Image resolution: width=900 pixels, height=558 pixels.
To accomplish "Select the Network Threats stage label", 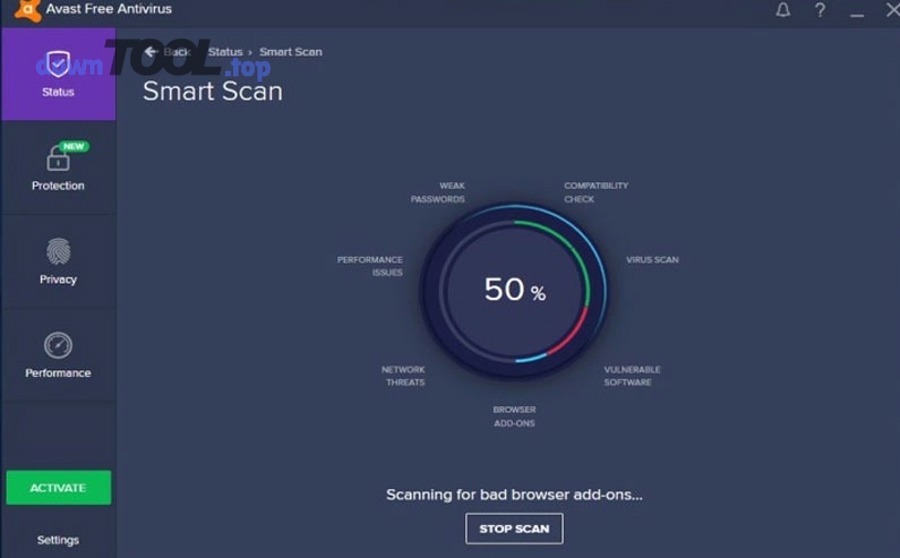I will (x=404, y=376).
